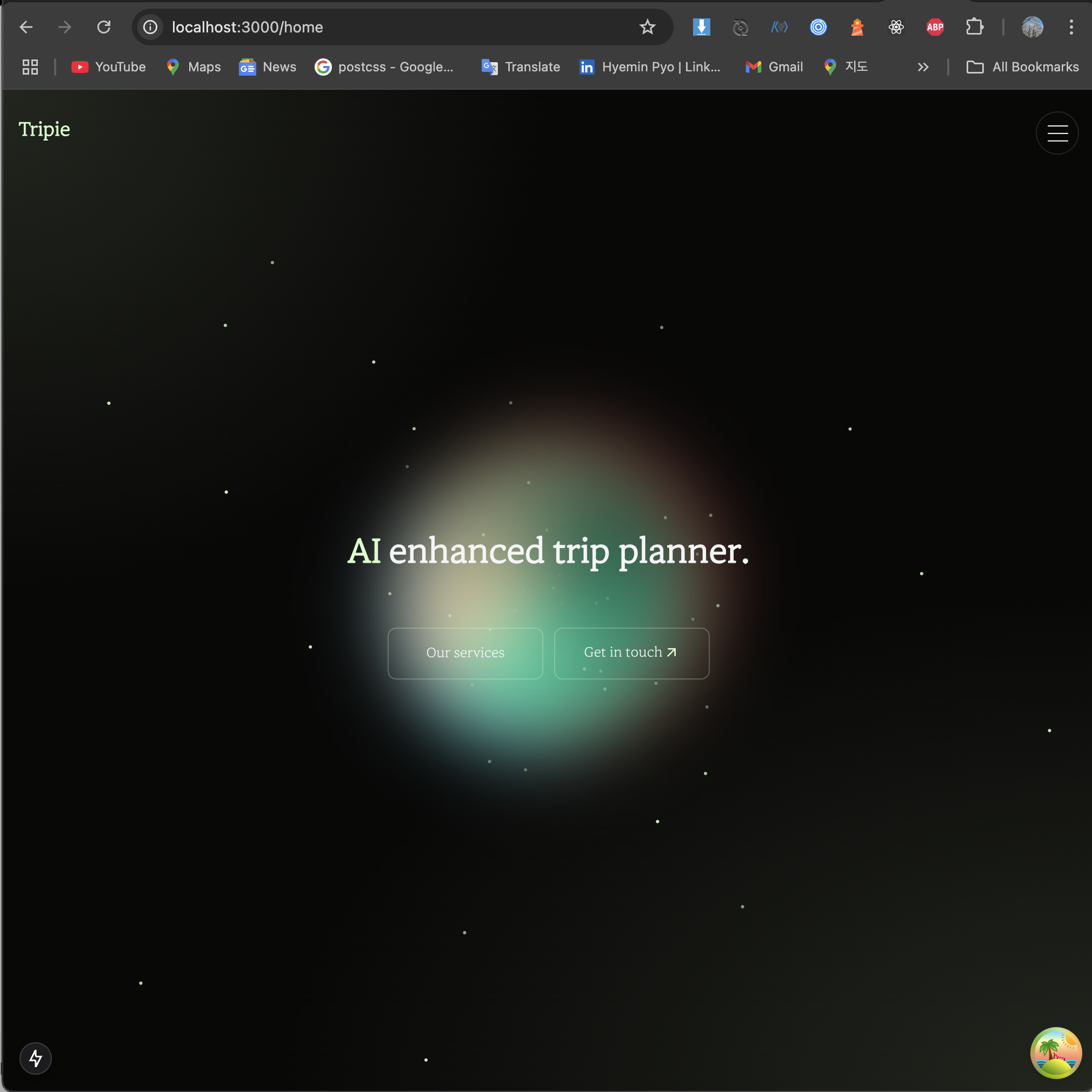Open the All Bookmarks folder

[x=1022, y=67]
